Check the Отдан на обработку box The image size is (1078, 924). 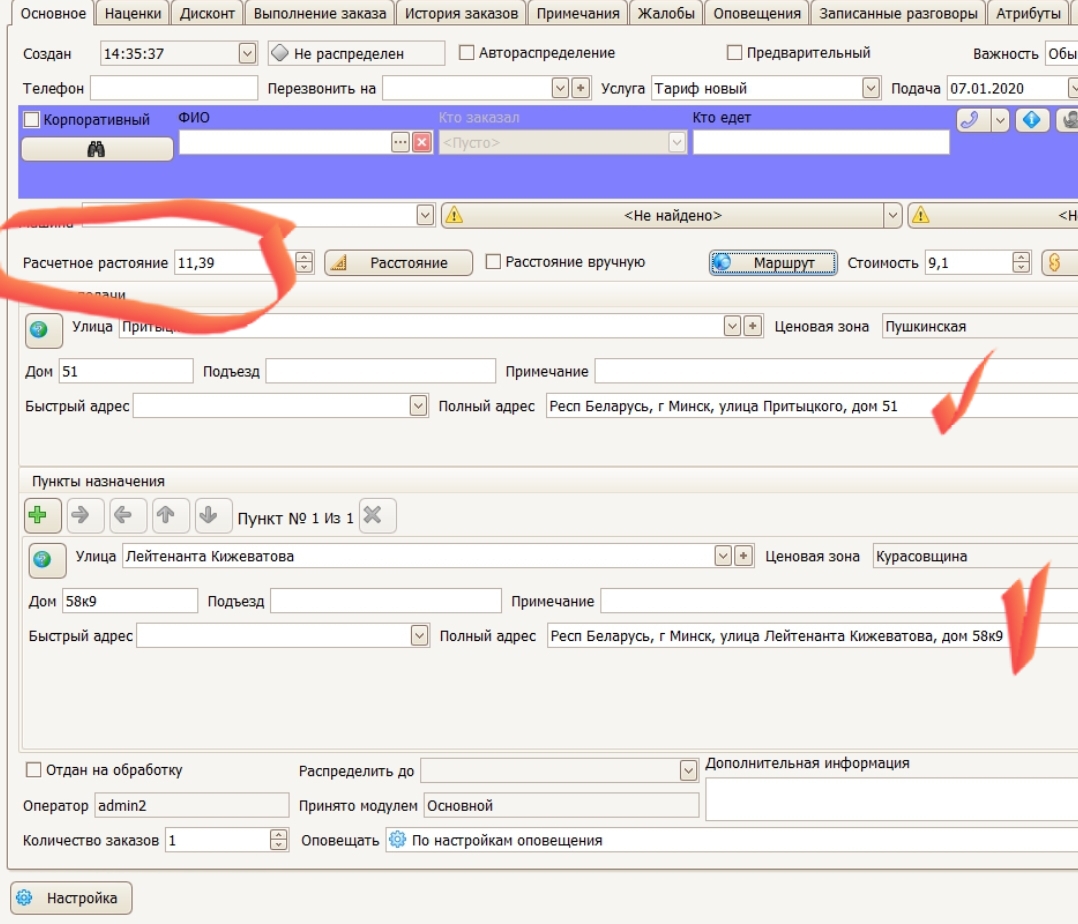(33, 770)
